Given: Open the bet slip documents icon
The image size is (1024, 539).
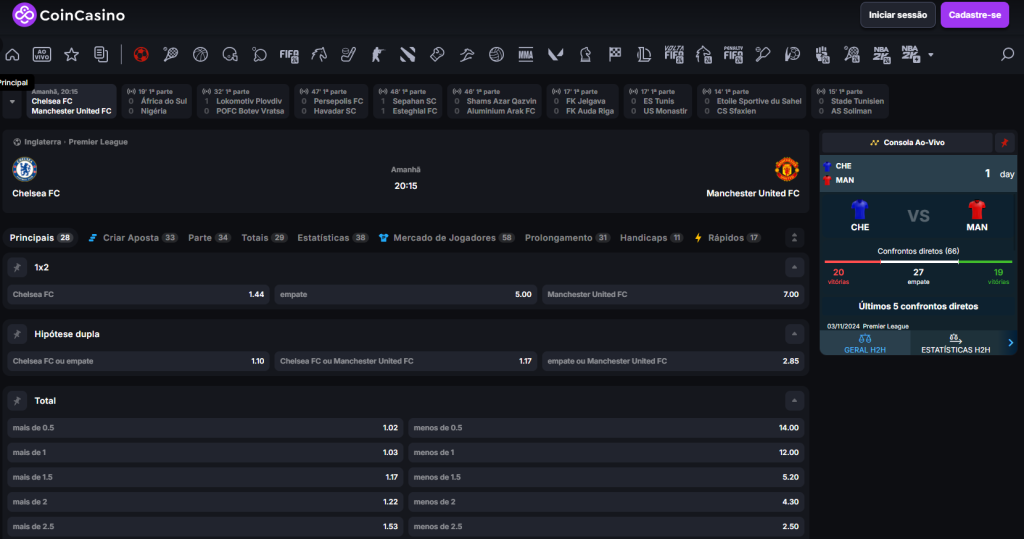Looking at the screenshot, I should pyautogui.click(x=101, y=55).
